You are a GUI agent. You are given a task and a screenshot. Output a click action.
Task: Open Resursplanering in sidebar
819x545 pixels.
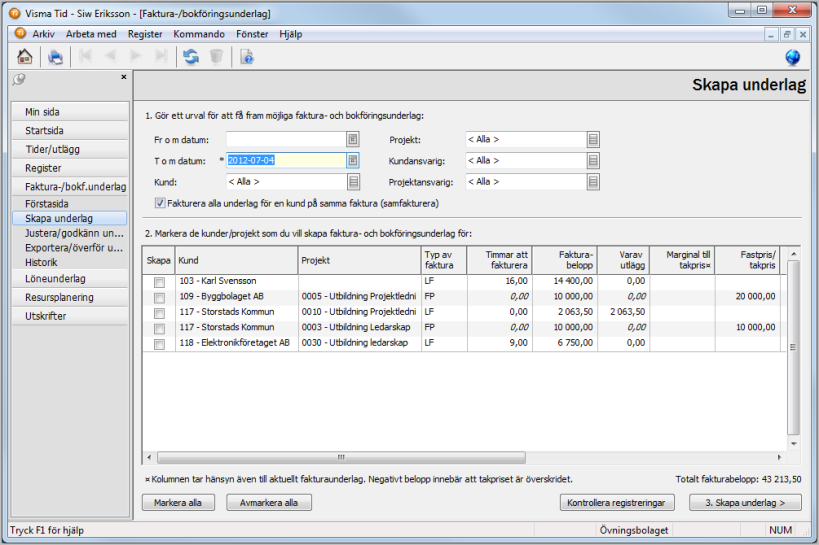pos(70,297)
